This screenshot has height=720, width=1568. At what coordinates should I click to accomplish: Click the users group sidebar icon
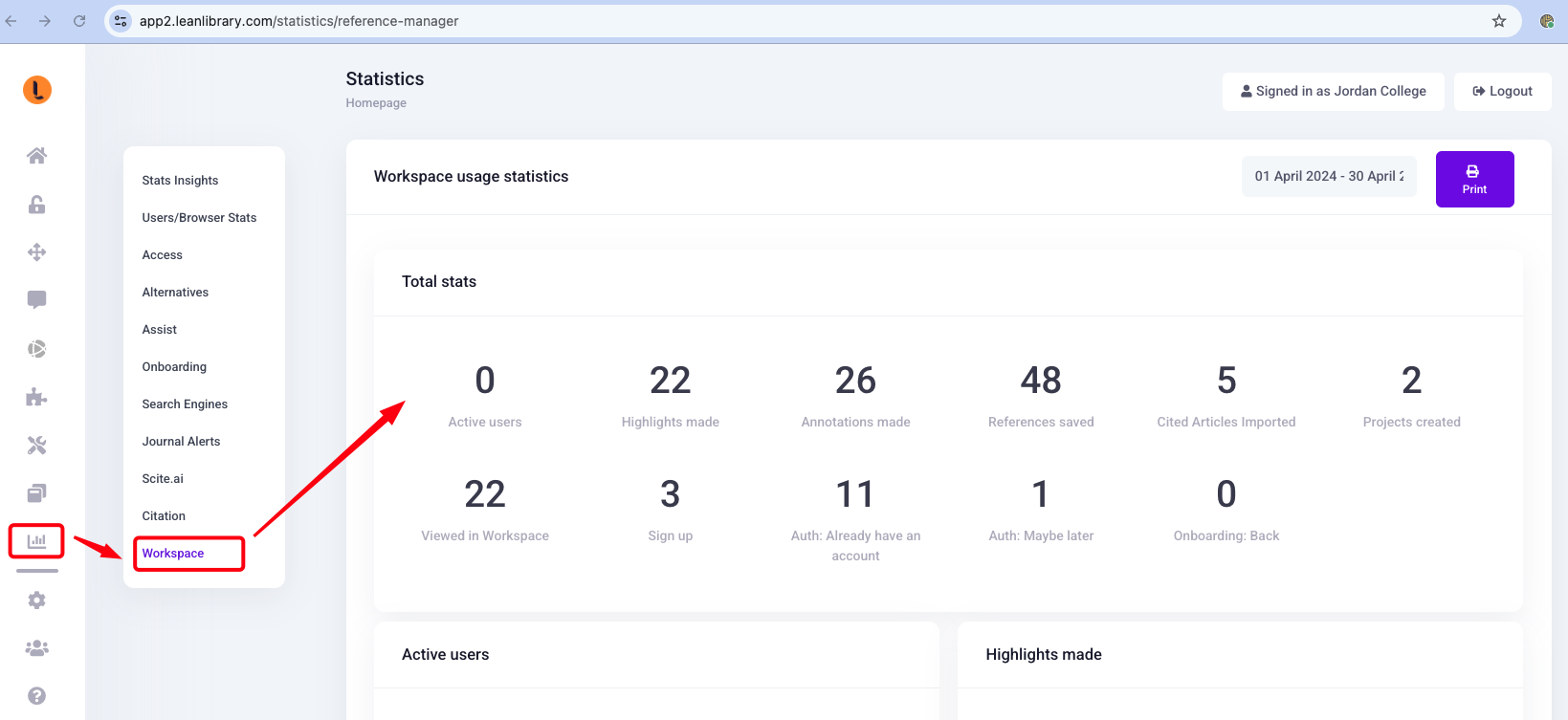(36, 648)
